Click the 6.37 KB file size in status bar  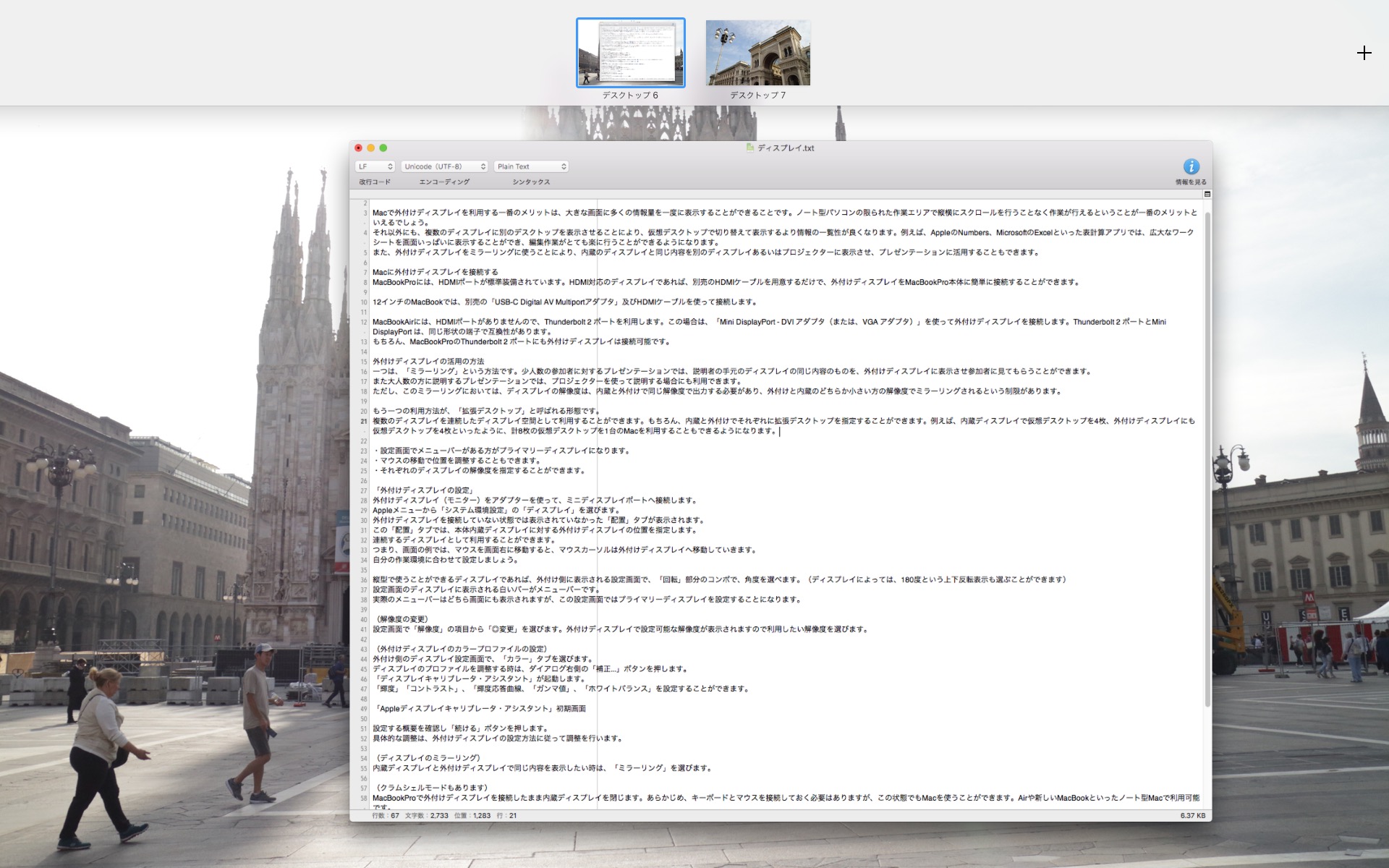coord(1192,815)
